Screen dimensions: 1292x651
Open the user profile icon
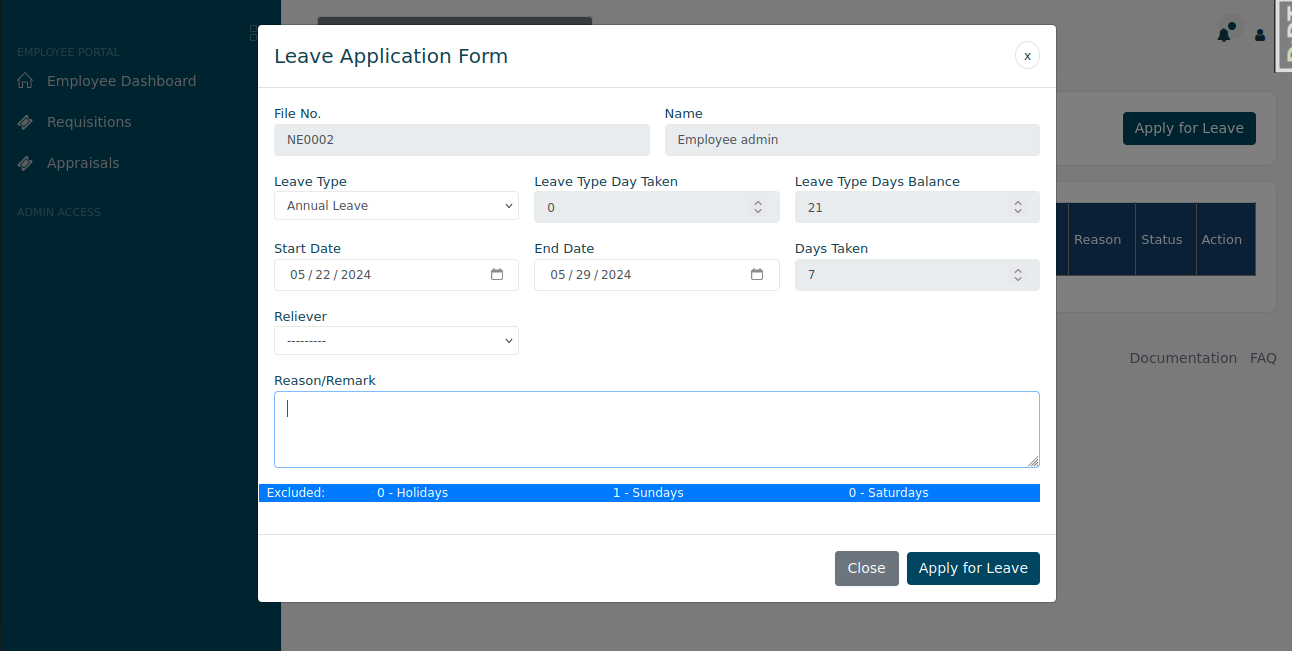click(x=1260, y=35)
